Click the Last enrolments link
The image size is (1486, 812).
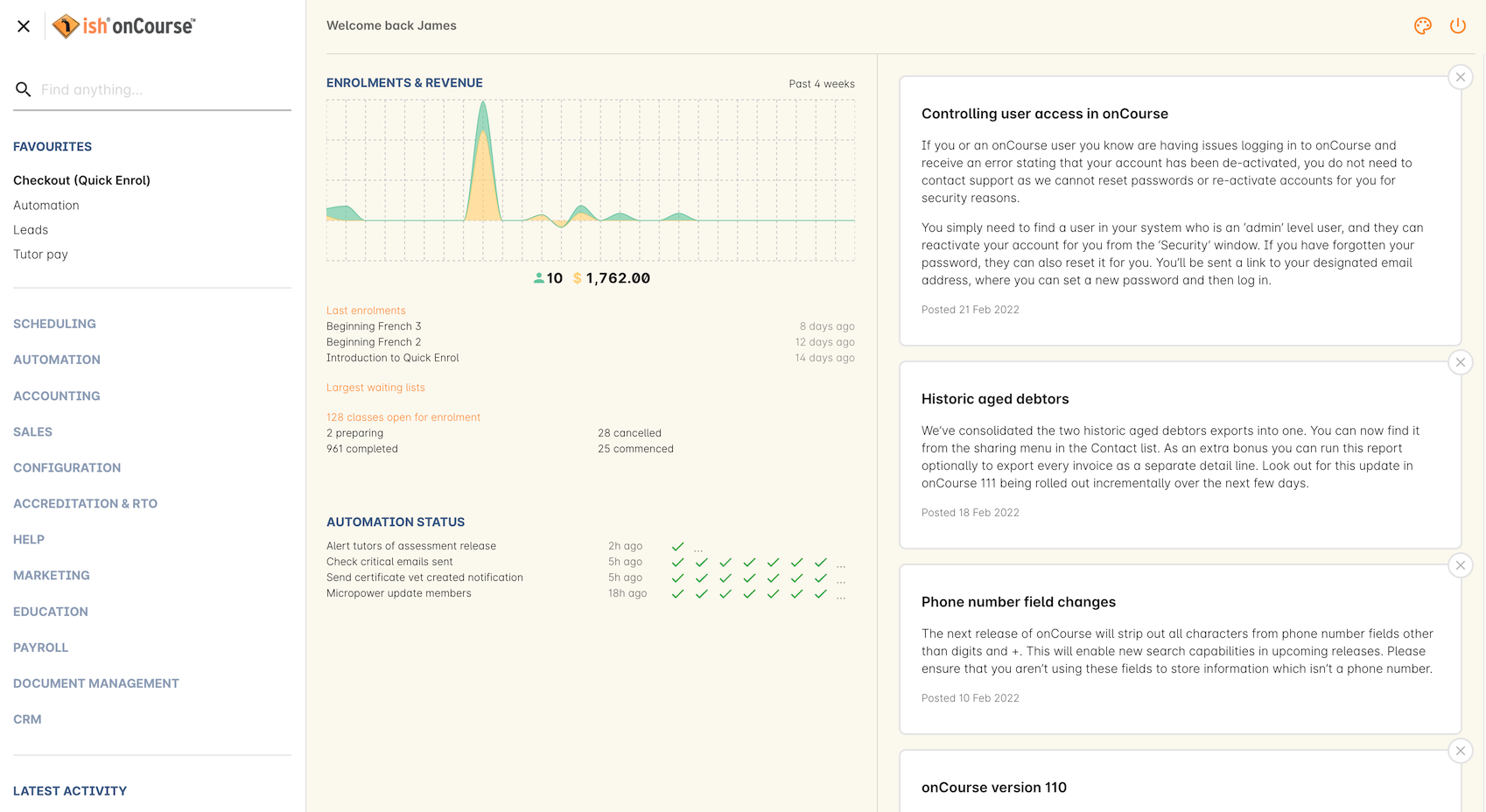[366, 311]
